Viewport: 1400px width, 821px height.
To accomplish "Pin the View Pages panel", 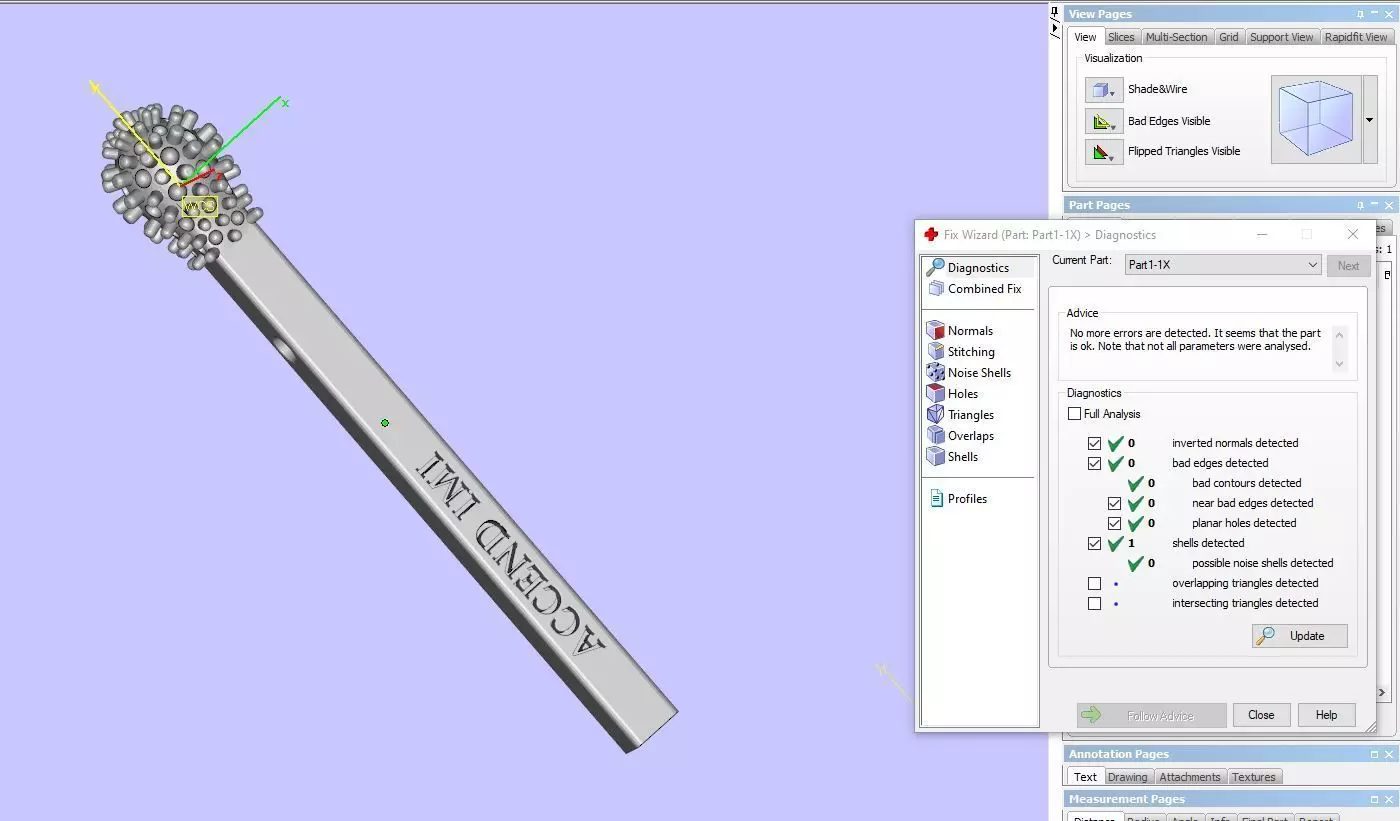I will click(1360, 14).
